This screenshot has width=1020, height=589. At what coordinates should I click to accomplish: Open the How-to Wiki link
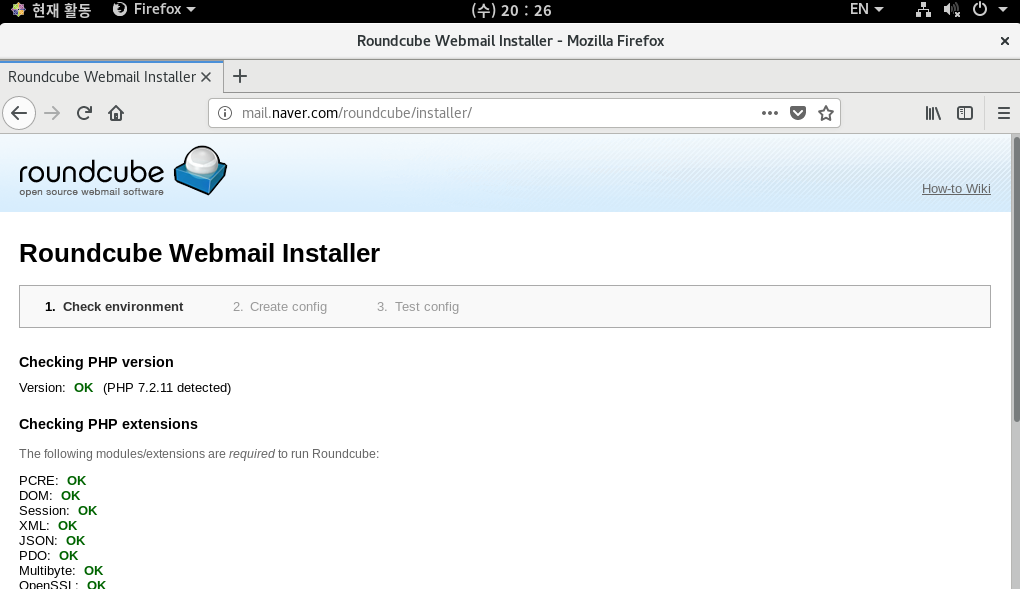pos(956,189)
